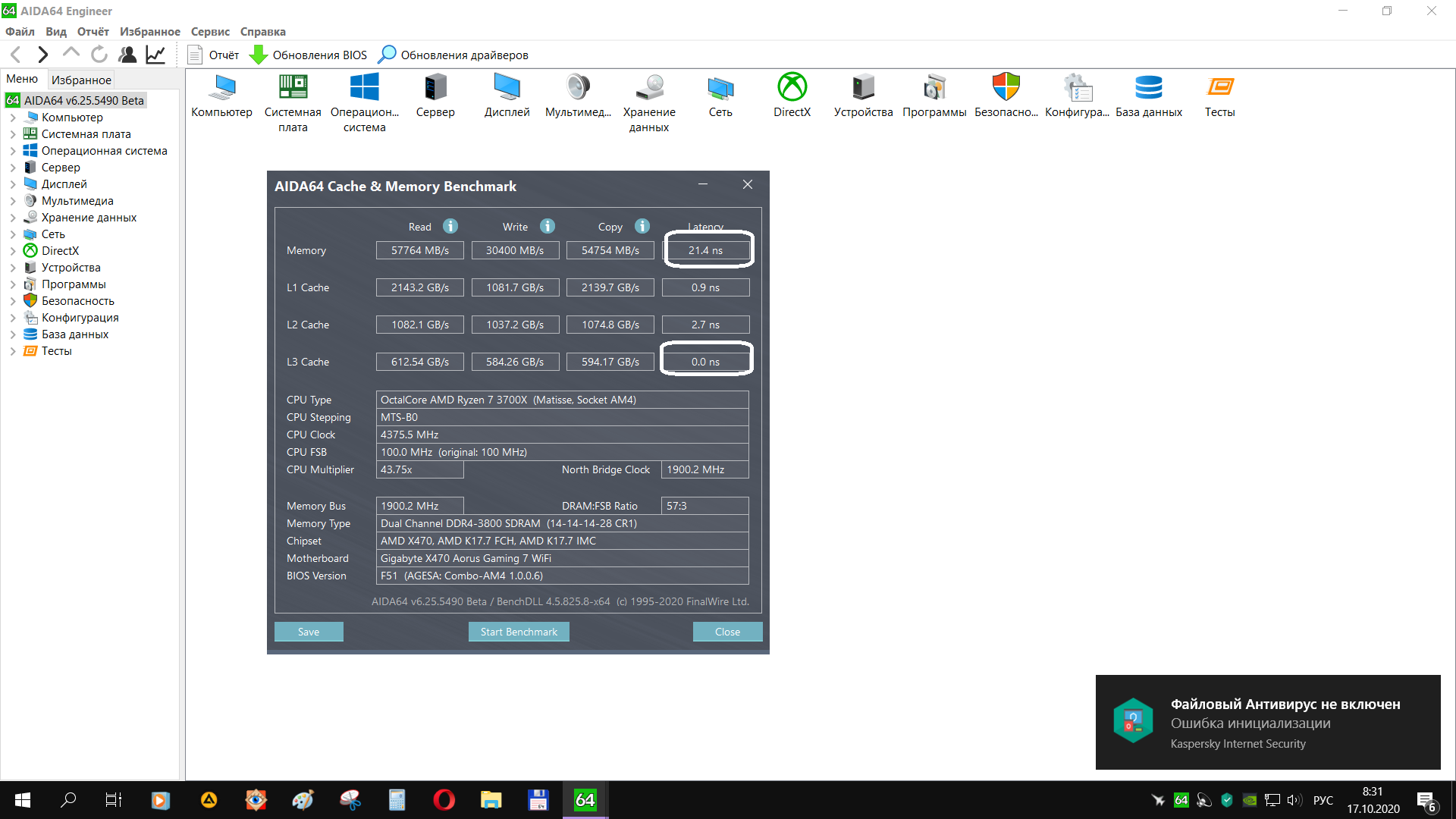Expand the Хранение данных tree node
The width and height of the screenshot is (1456, 819).
point(13,218)
